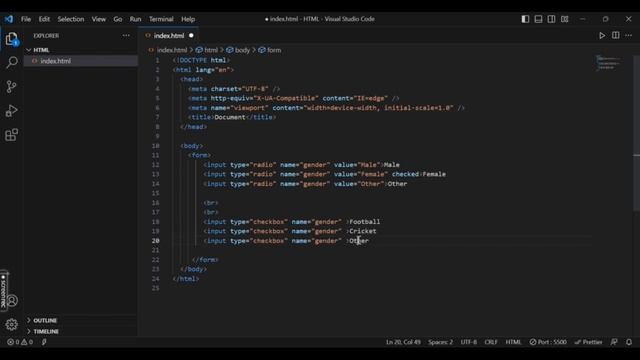
Task: Click the editor vertical scrollbar
Action: [x=636, y=133]
